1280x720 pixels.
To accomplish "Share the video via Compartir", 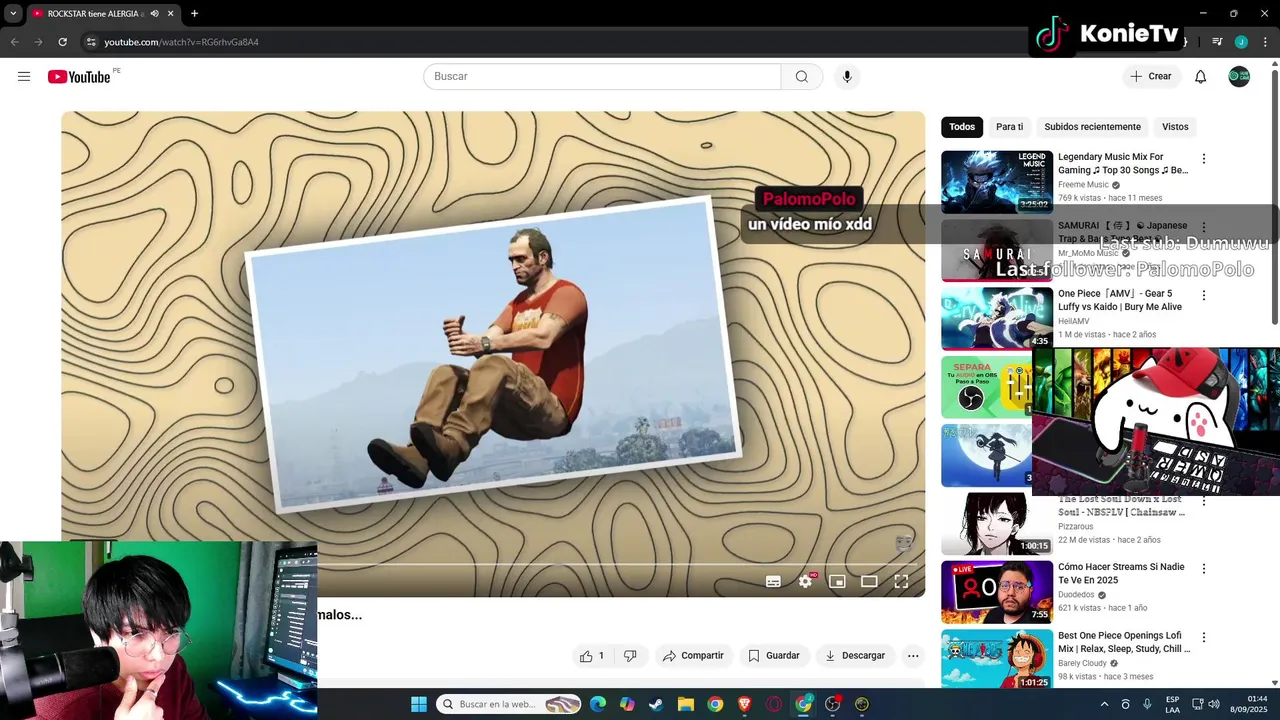I will (x=693, y=656).
